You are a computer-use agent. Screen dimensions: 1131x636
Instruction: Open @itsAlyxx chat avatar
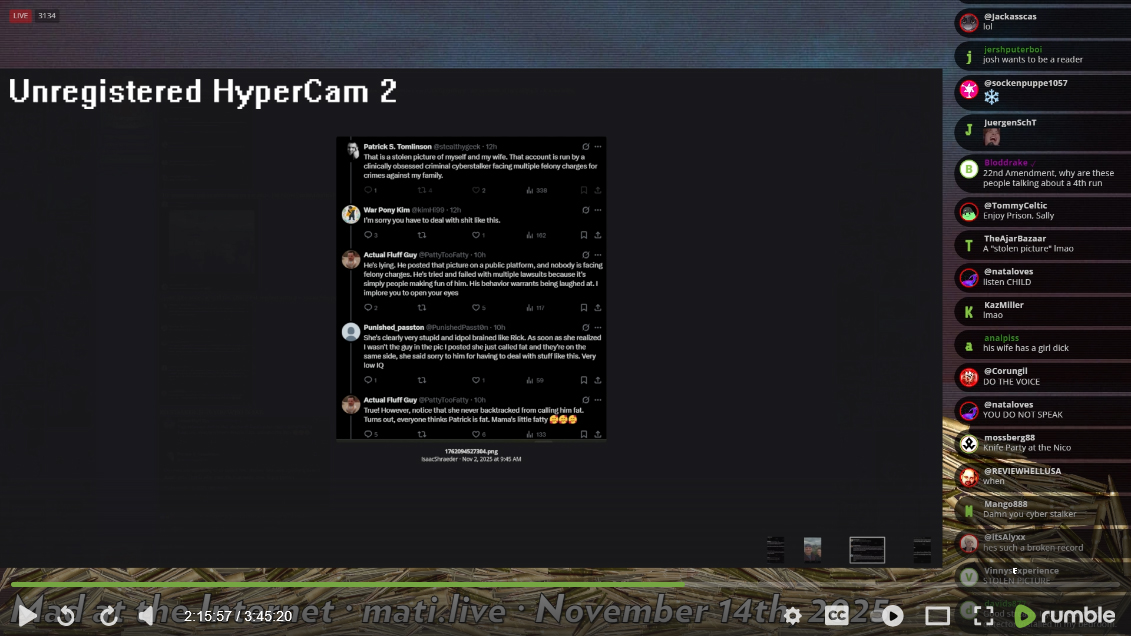(969, 543)
